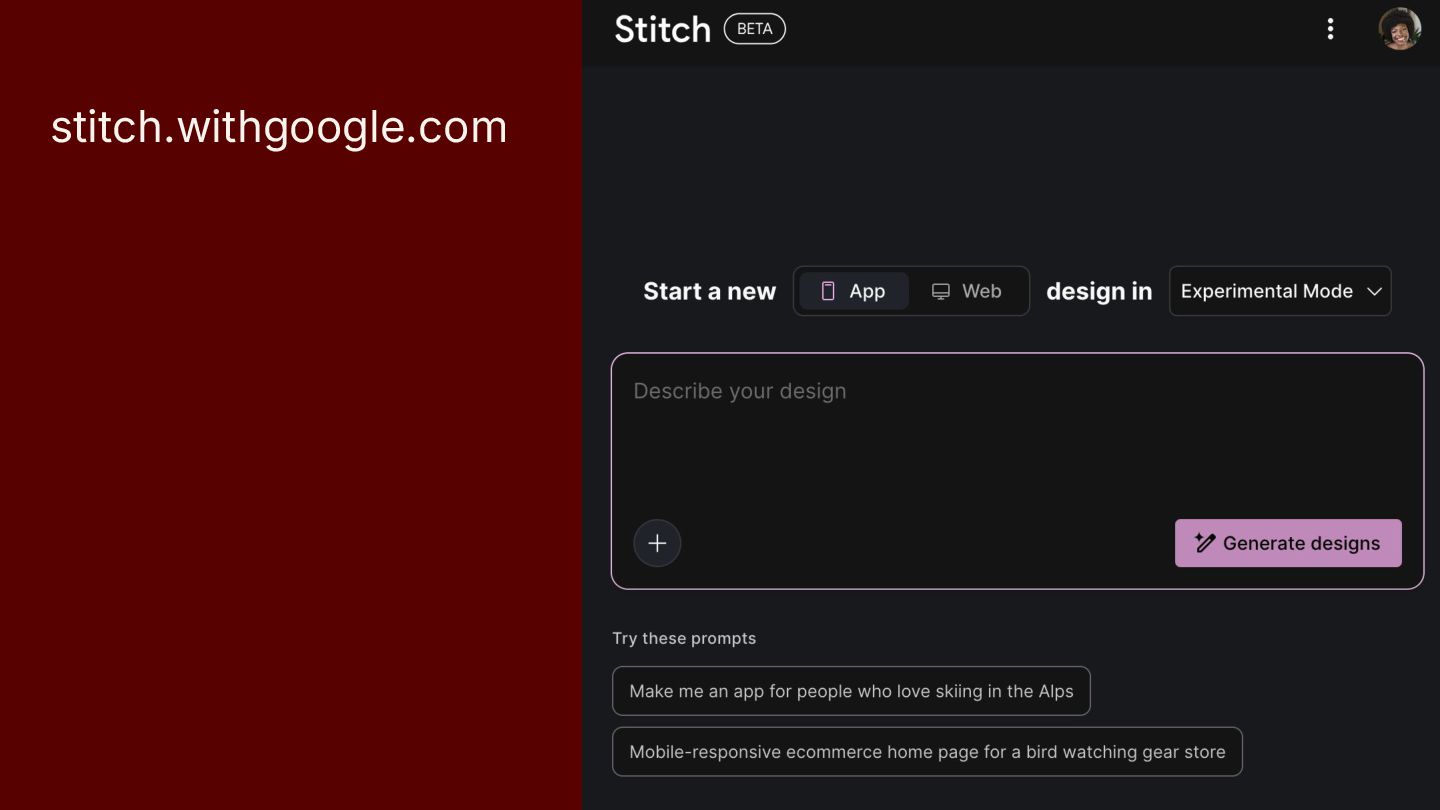Select the App design type
Image resolution: width=1440 pixels, height=810 pixels.
[854, 291]
